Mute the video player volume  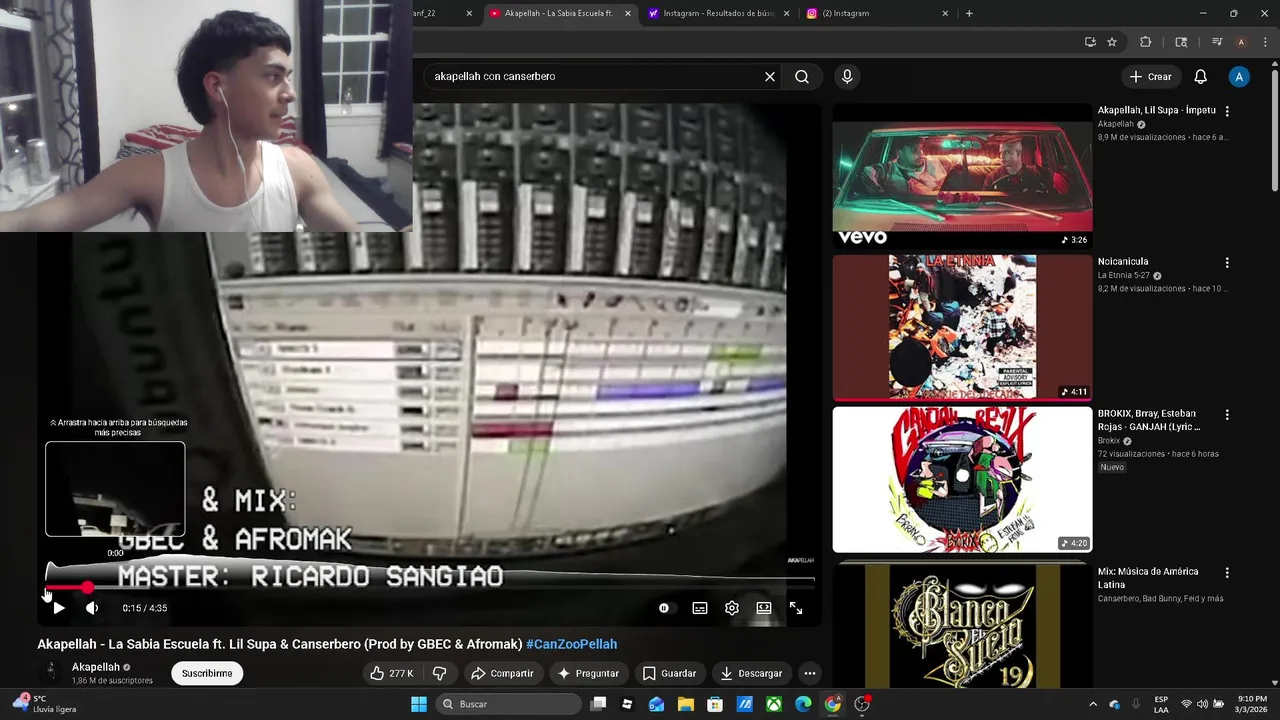click(x=92, y=608)
